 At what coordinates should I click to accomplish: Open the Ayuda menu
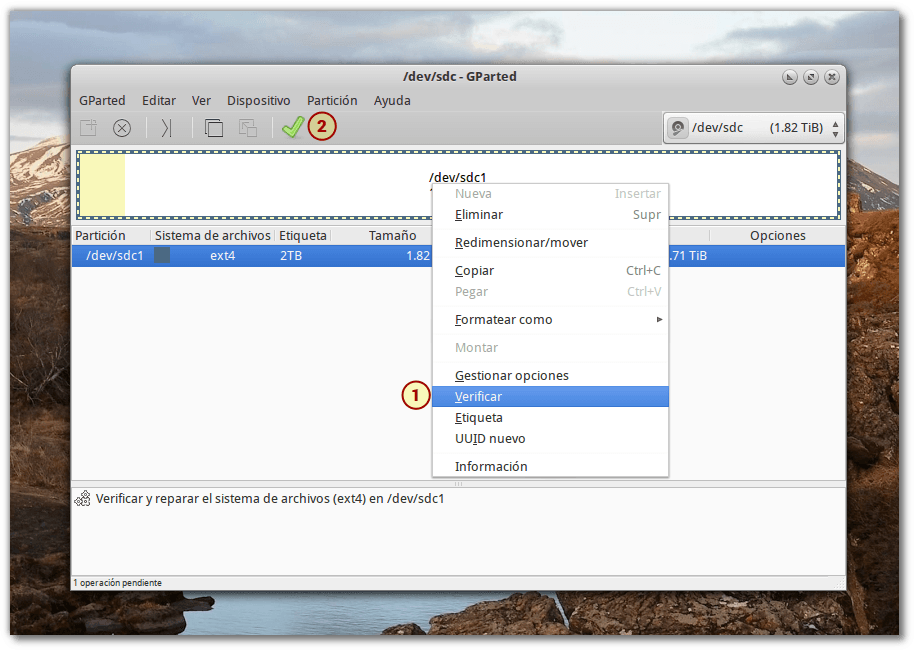391,100
